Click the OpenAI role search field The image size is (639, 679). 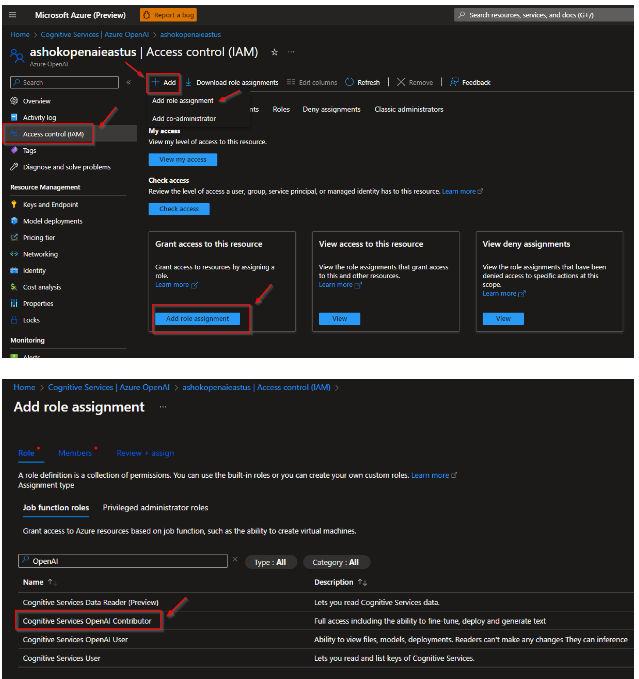[x=123, y=561]
